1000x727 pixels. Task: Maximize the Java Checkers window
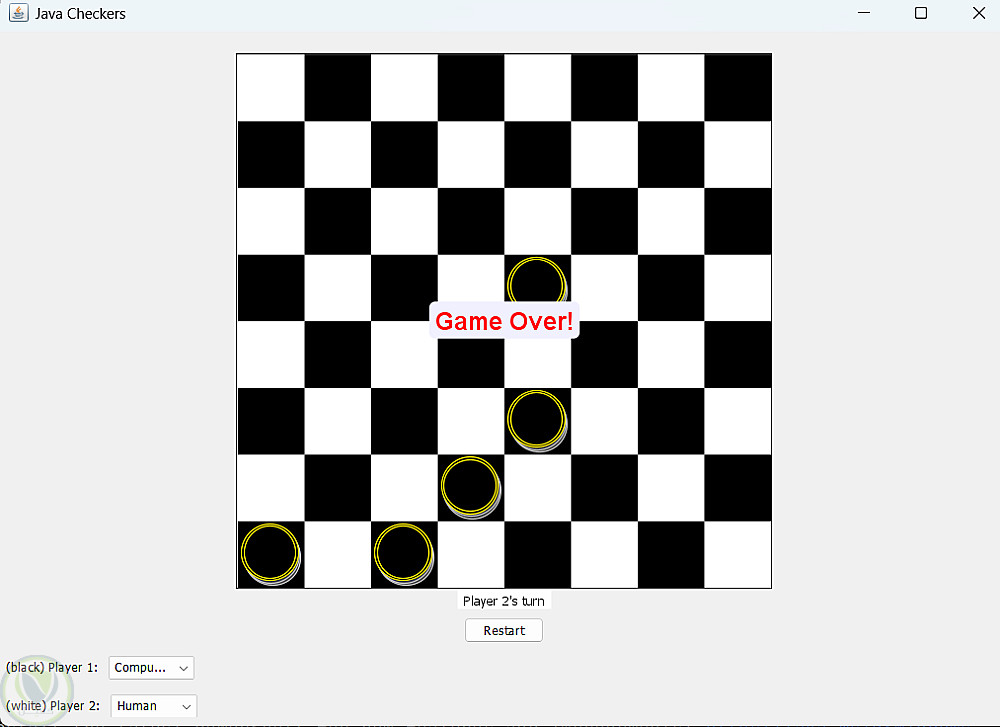pyautogui.click(x=921, y=13)
